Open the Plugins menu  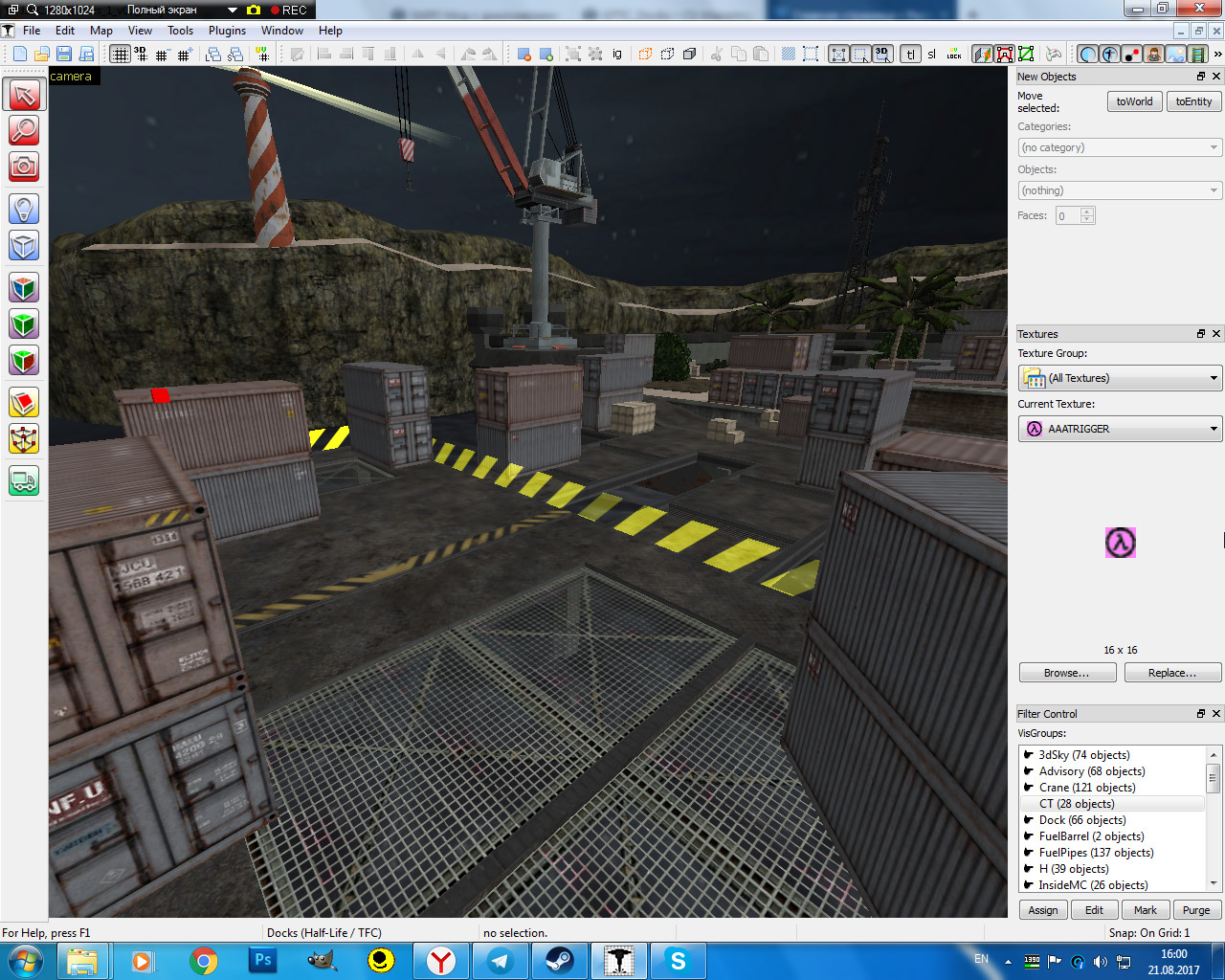click(228, 31)
